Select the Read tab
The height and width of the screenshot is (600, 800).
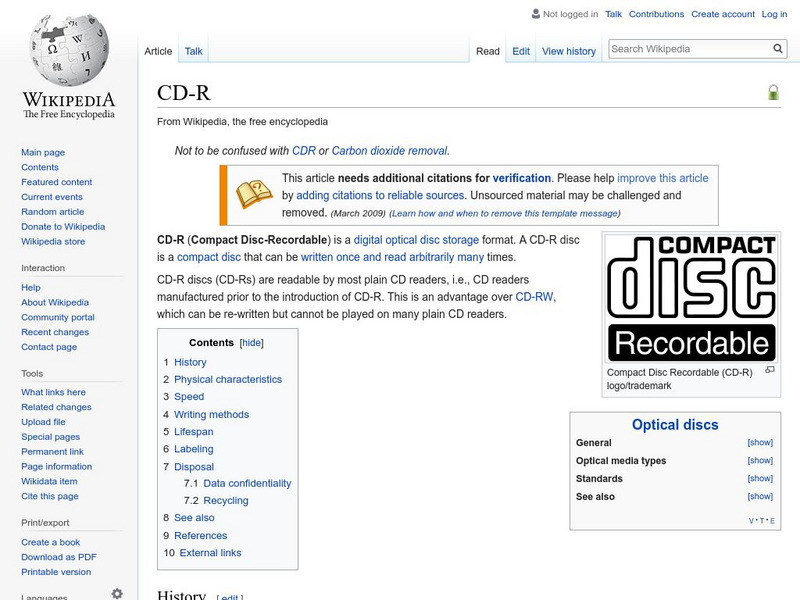point(488,51)
